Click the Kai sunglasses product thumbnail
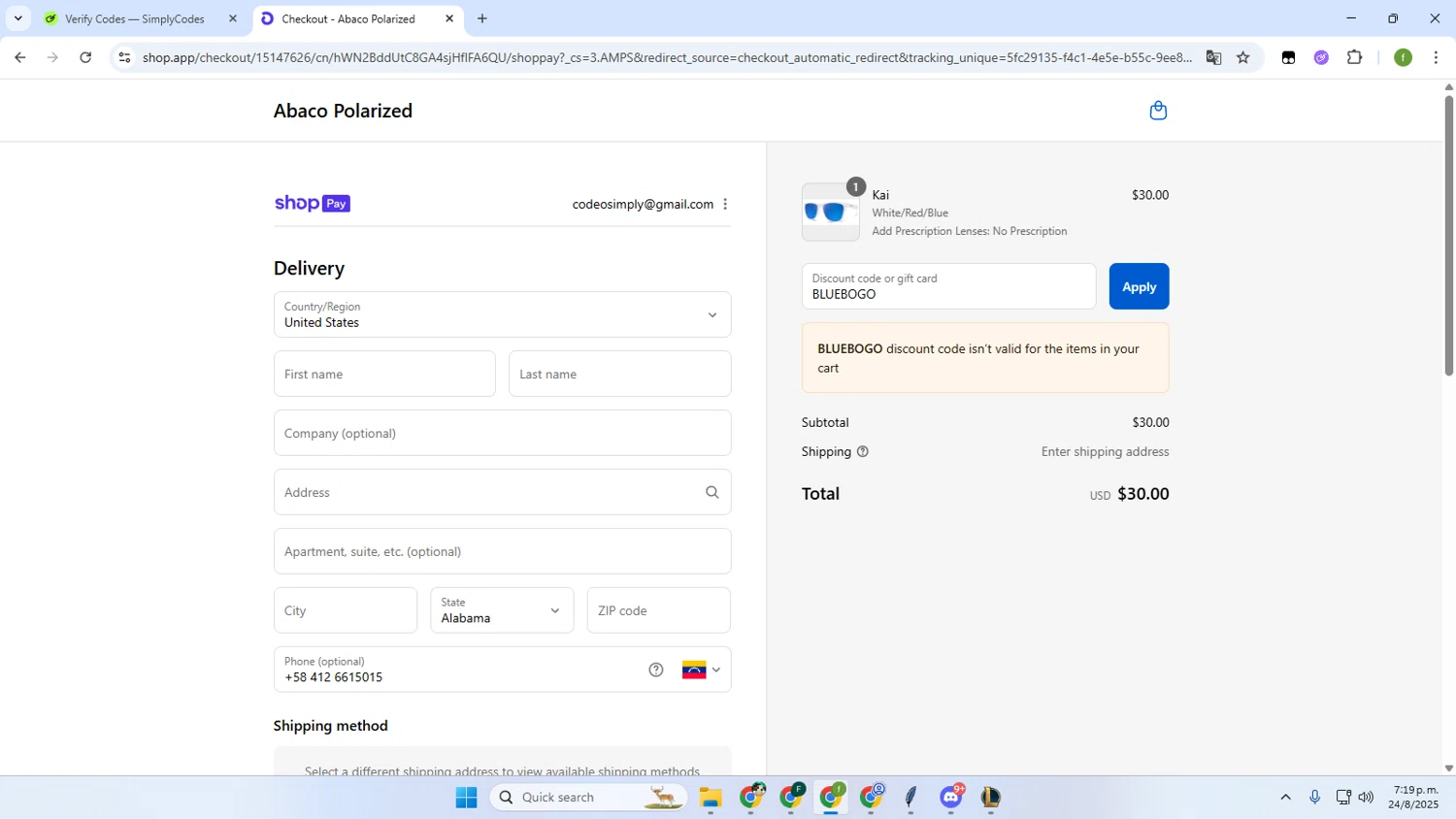Viewport: 1456px width, 819px height. click(831, 212)
